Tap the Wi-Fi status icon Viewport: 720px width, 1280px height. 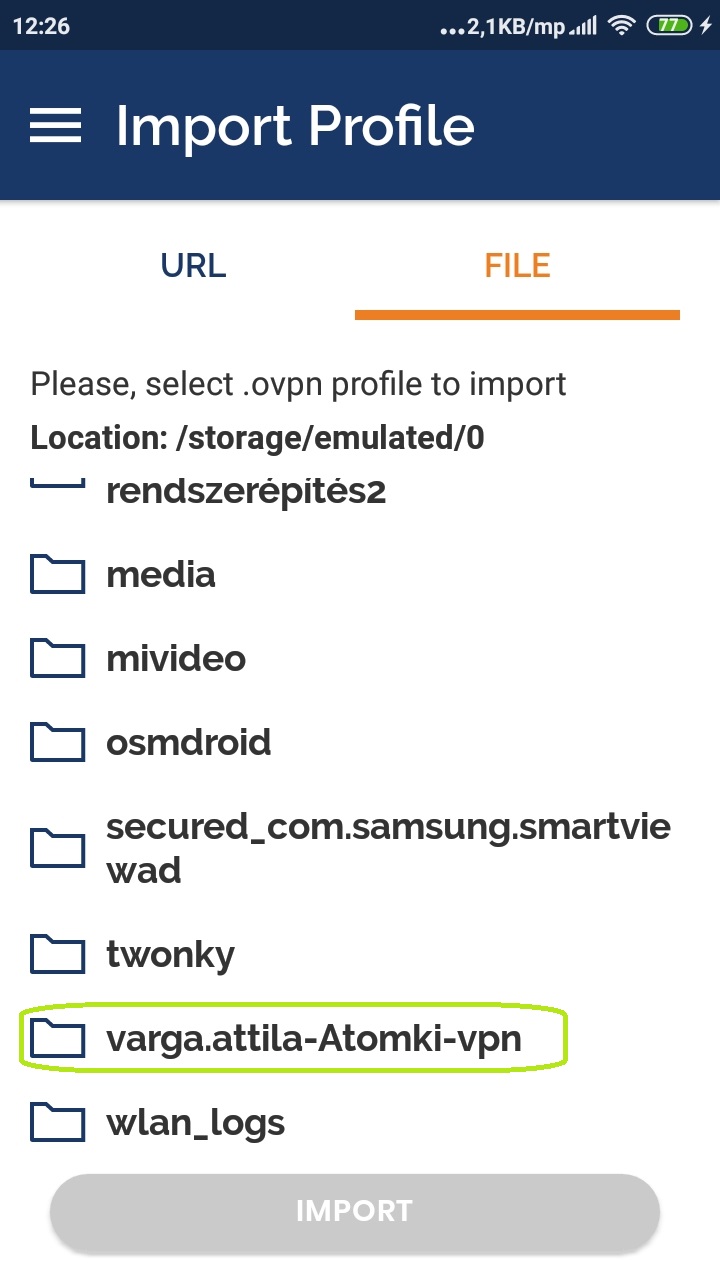click(623, 27)
